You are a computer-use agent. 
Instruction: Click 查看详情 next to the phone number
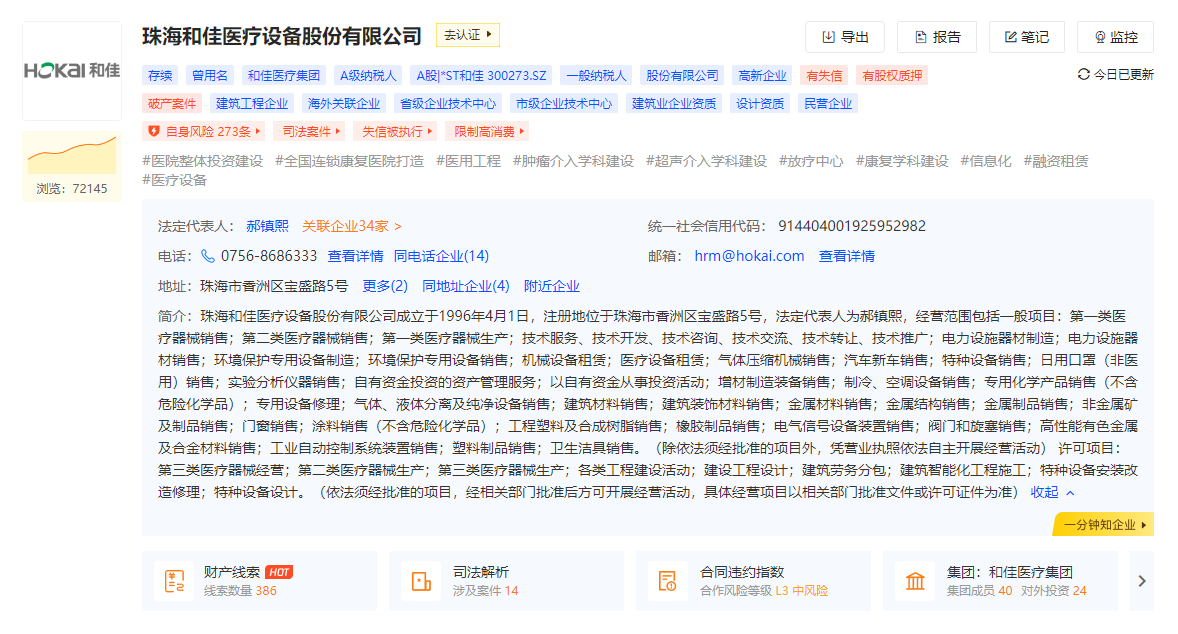tap(358, 255)
